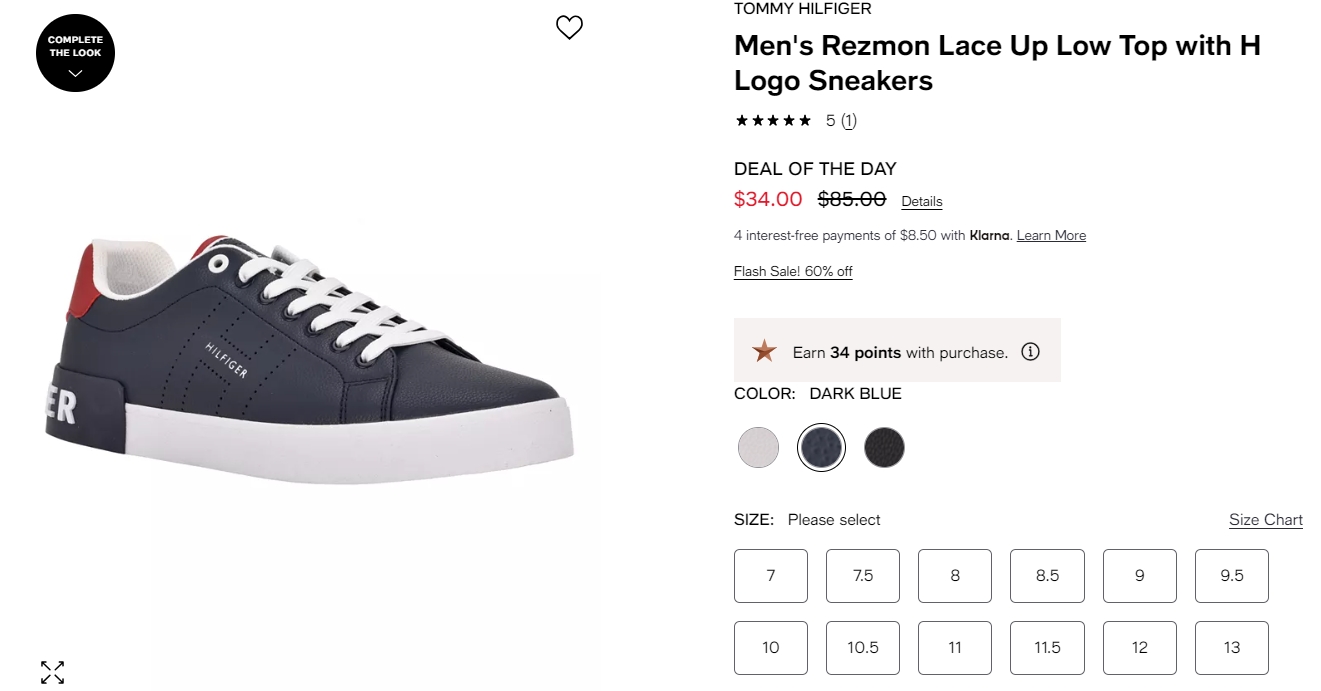The height and width of the screenshot is (691, 1321).
Task: Select shoe size 8.5
Action: [x=1047, y=576]
